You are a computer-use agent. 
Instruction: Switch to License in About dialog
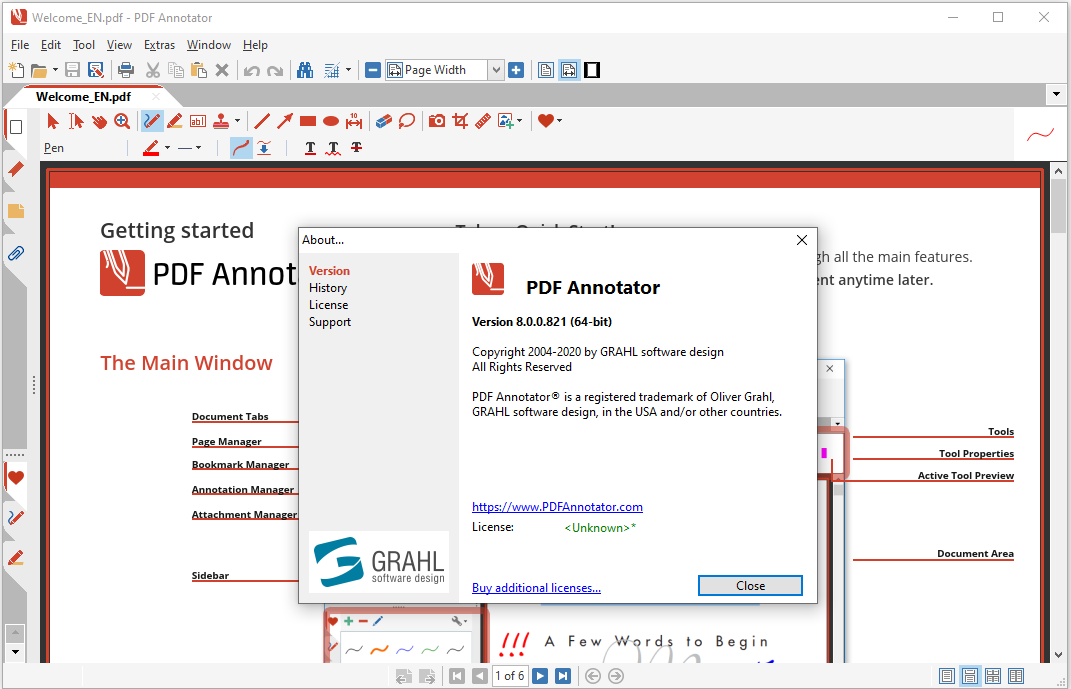pos(329,305)
